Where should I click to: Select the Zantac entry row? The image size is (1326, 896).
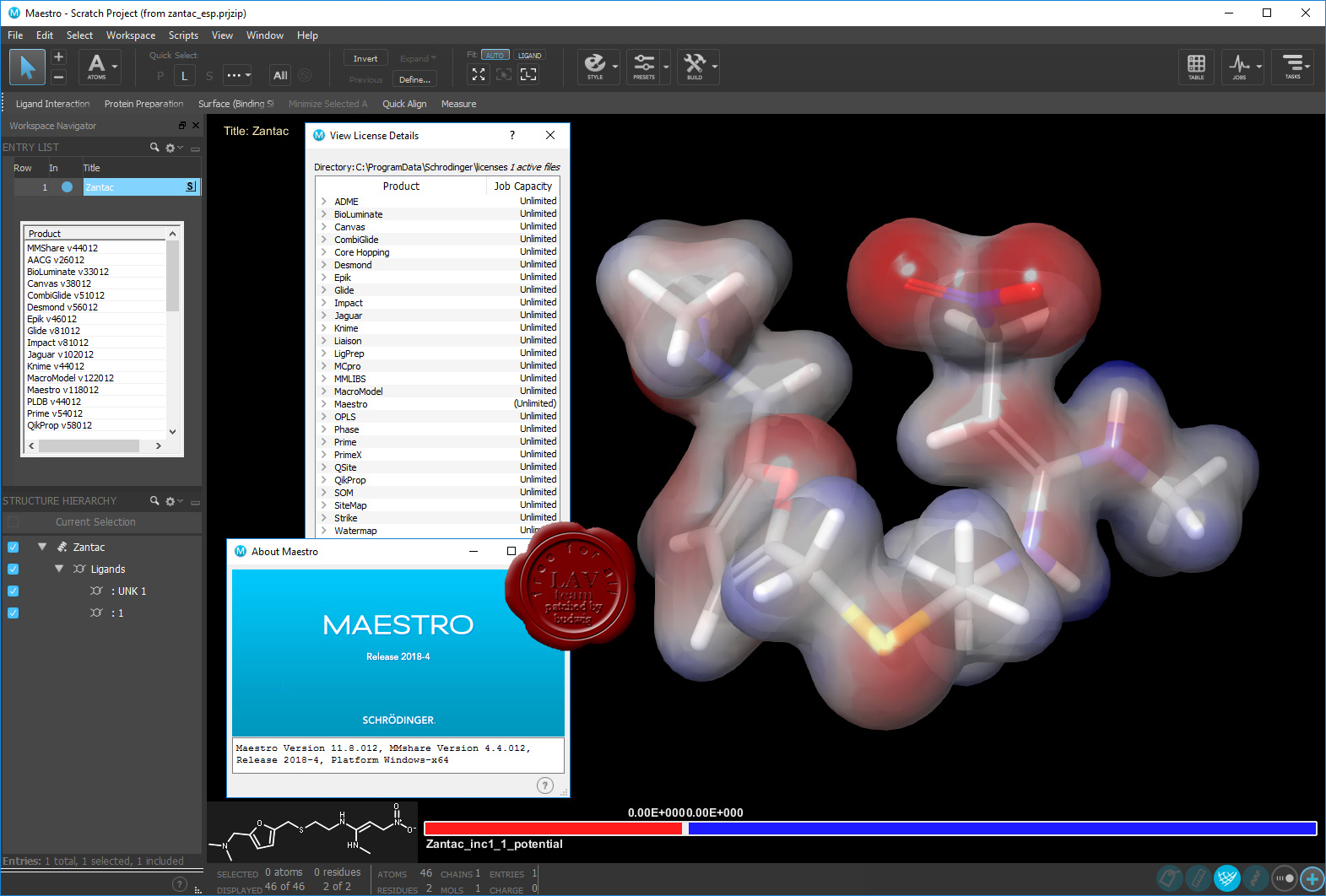[106, 187]
